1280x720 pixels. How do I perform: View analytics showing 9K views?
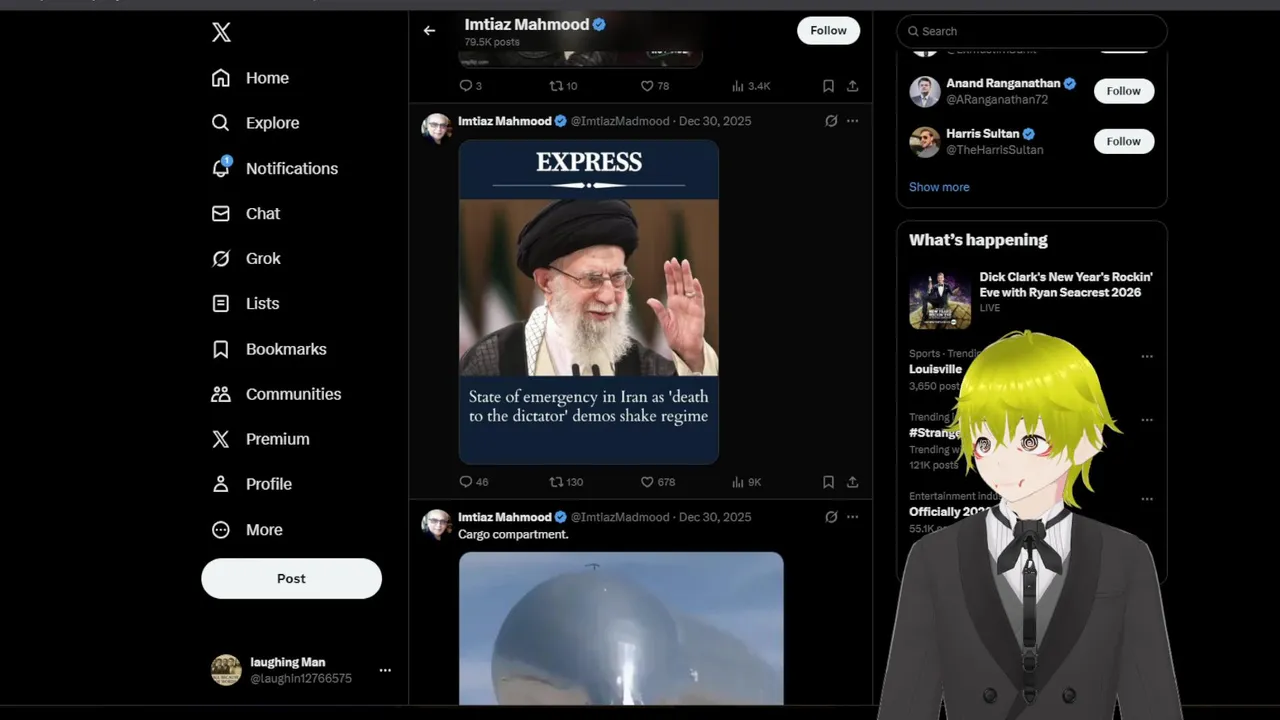point(746,482)
